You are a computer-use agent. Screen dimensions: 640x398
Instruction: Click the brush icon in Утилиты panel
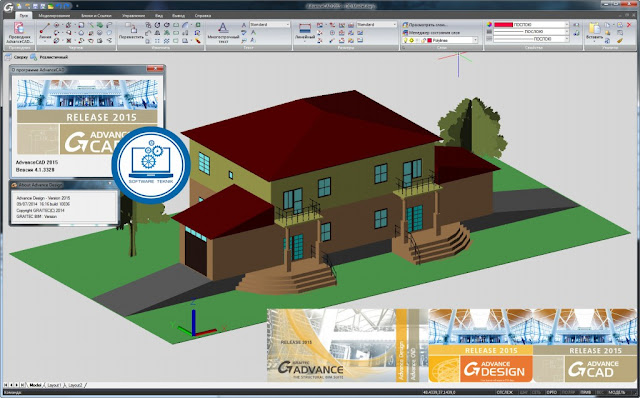620,40
